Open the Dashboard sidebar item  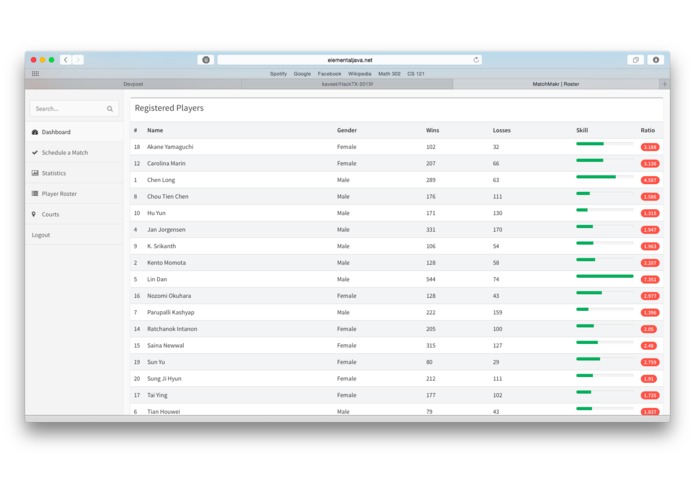point(74,132)
